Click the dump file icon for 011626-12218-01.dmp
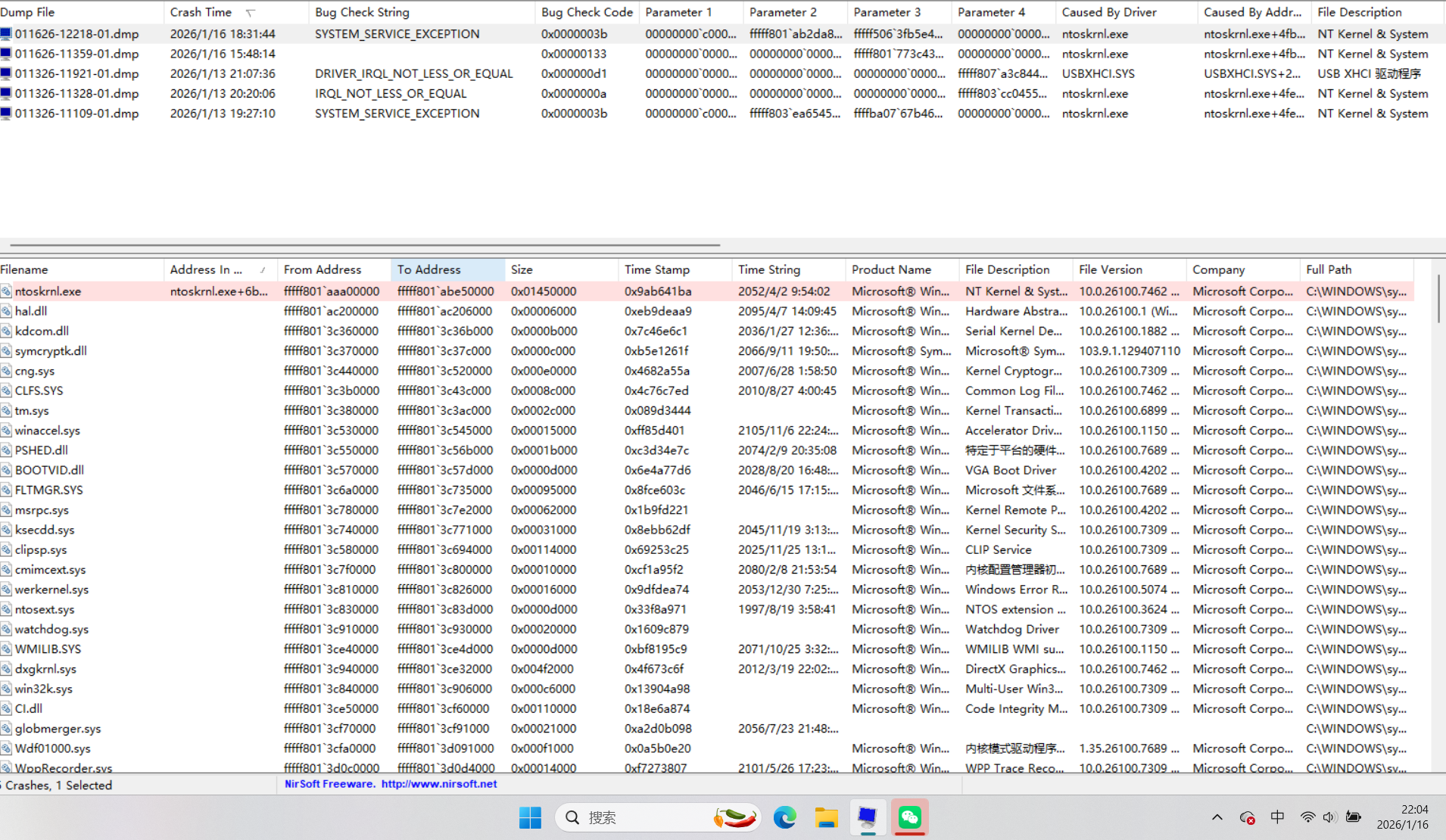The width and height of the screenshot is (1446, 840). (6, 34)
